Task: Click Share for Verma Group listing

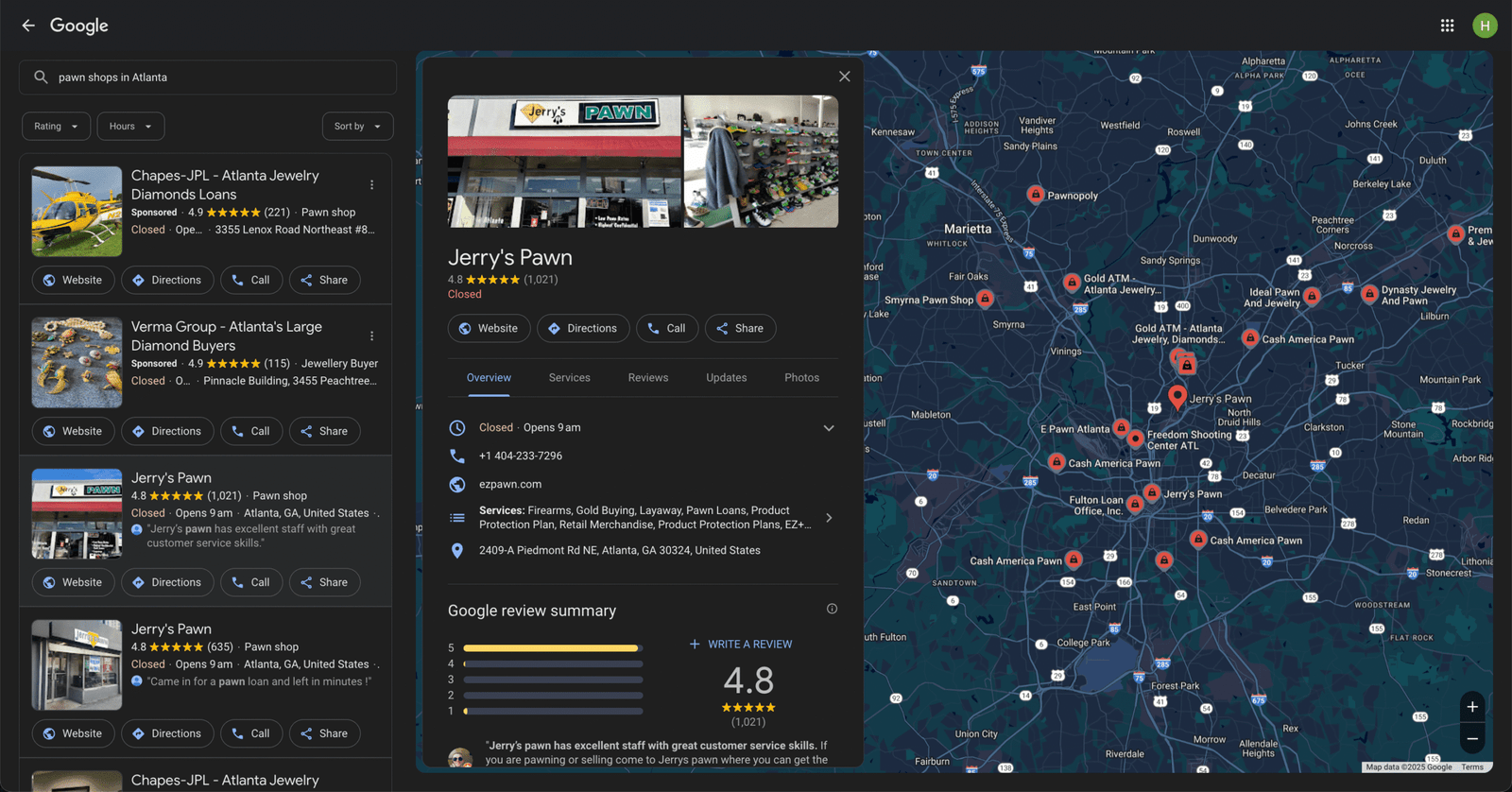Action: pyautogui.click(x=324, y=431)
